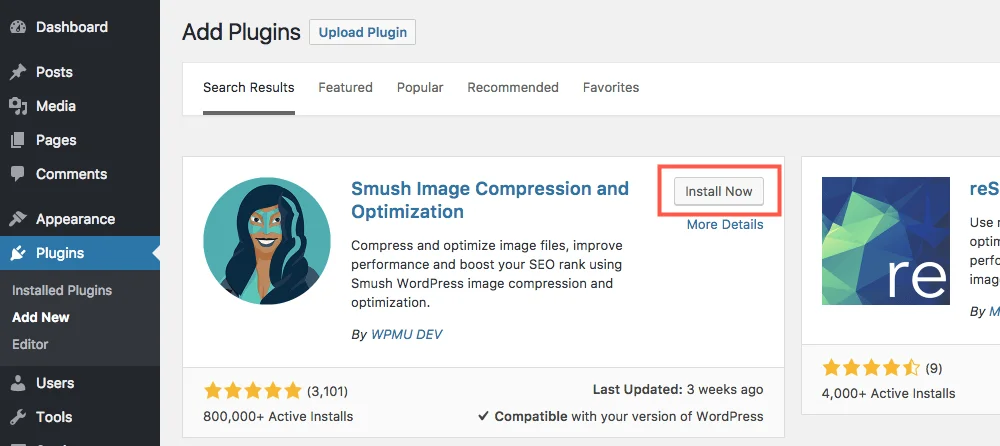Click the WPMU DEV author link
Screen dimensions: 1000x446
pyautogui.click(x=406, y=334)
